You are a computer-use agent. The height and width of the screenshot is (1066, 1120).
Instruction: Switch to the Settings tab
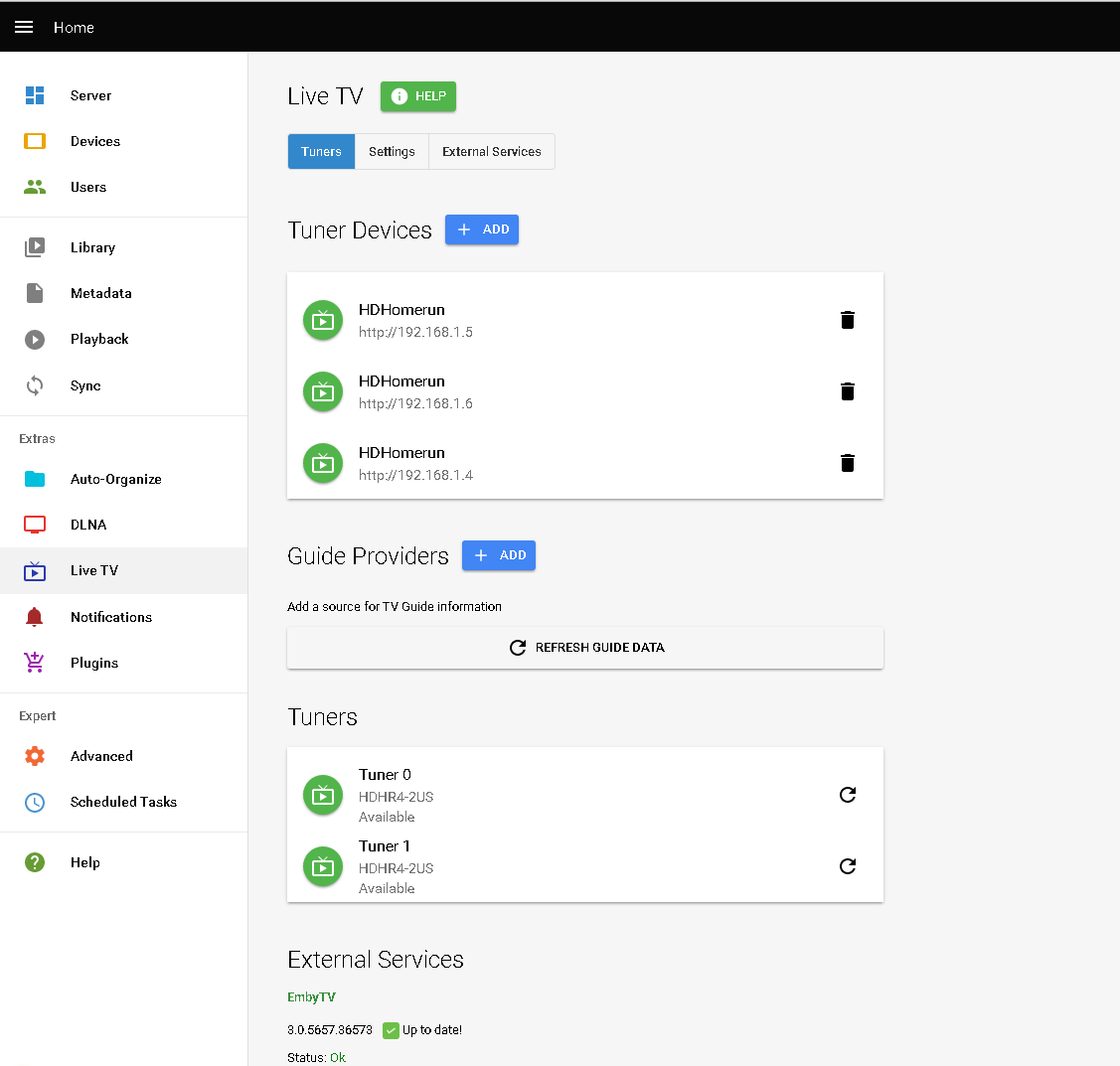(x=392, y=151)
